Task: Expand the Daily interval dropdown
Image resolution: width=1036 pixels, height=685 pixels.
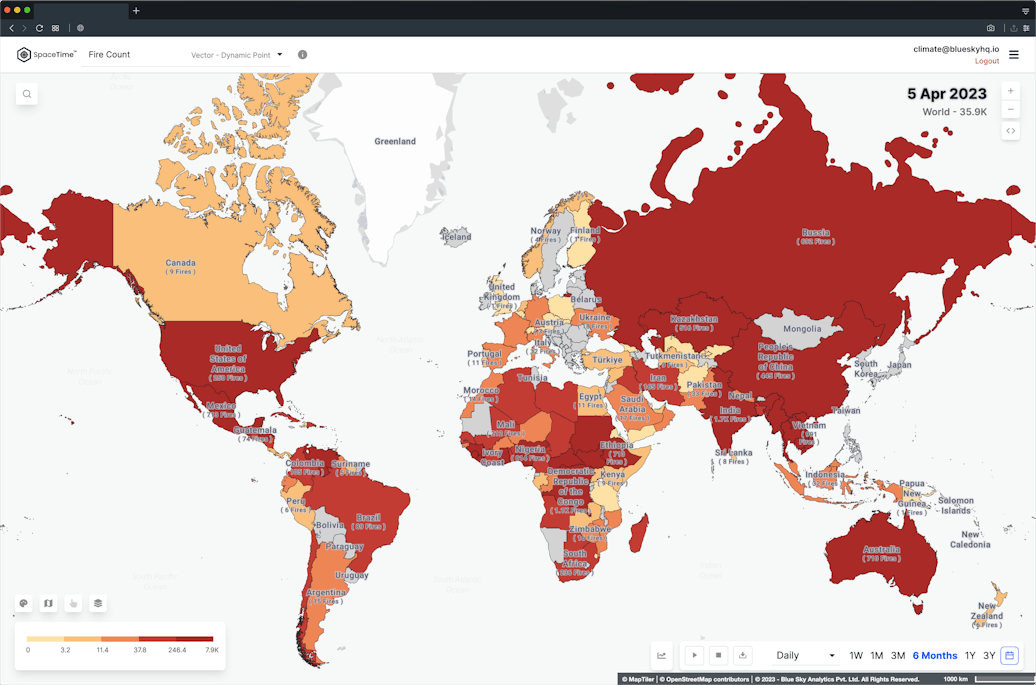Action: [x=805, y=655]
